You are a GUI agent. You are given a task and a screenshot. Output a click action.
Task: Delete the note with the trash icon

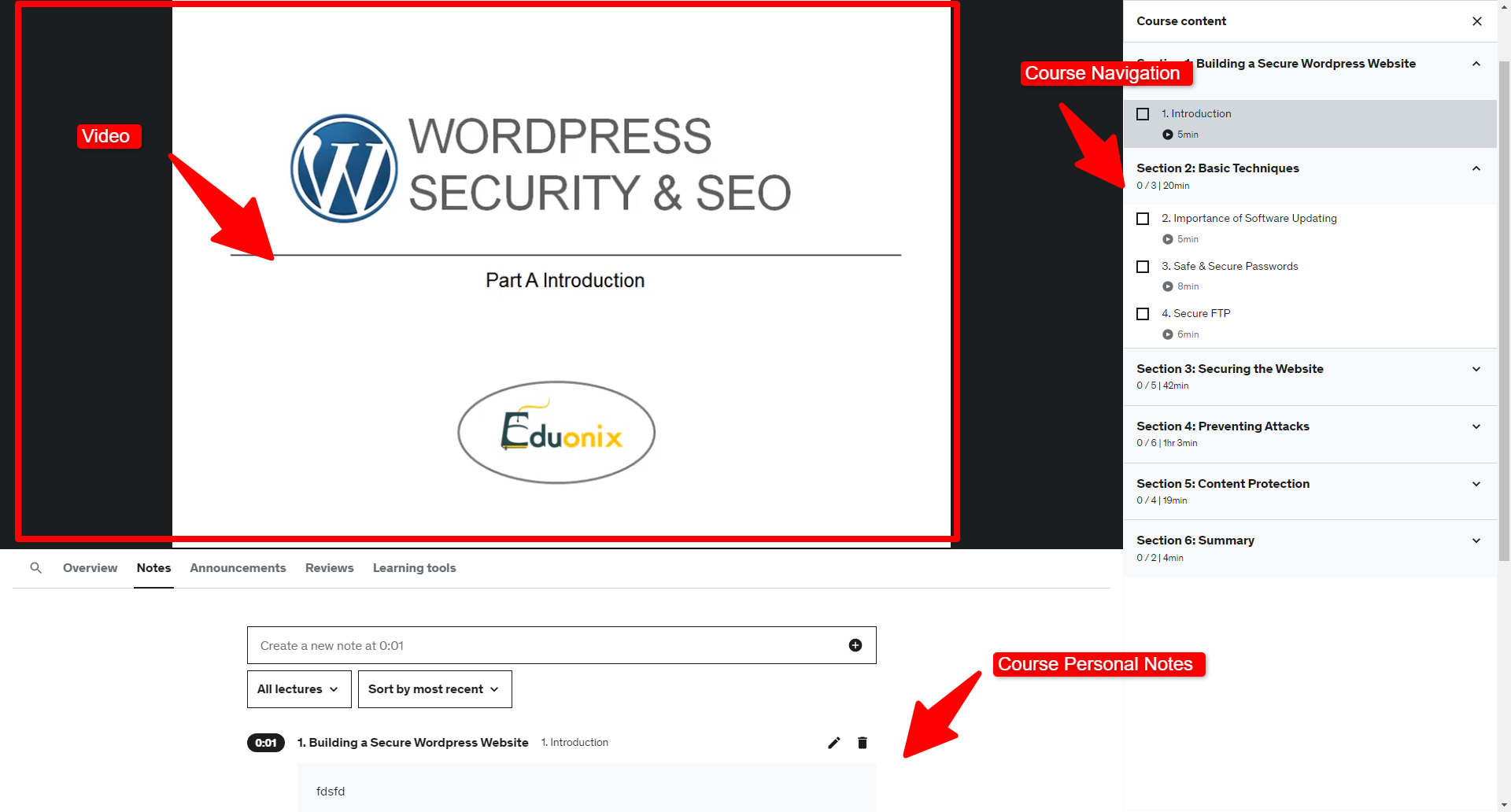point(863,743)
